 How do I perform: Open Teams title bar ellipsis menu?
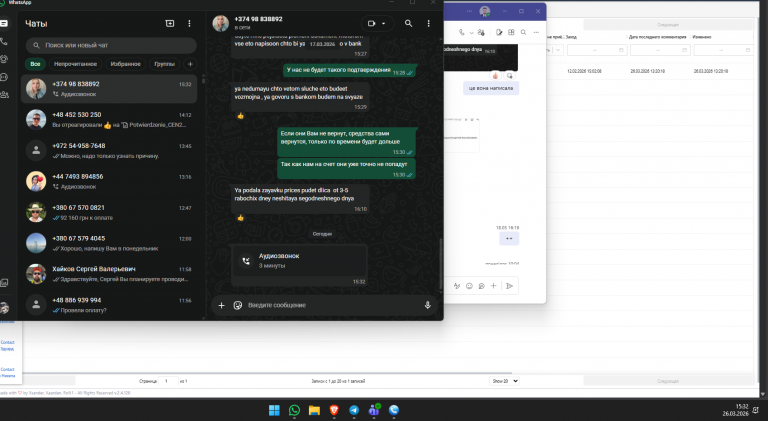point(469,11)
